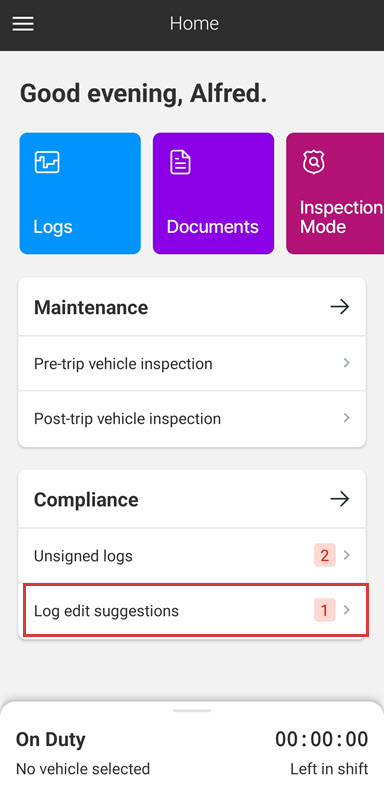Tap the bottom sheet drag handle

tap(192, 710)
